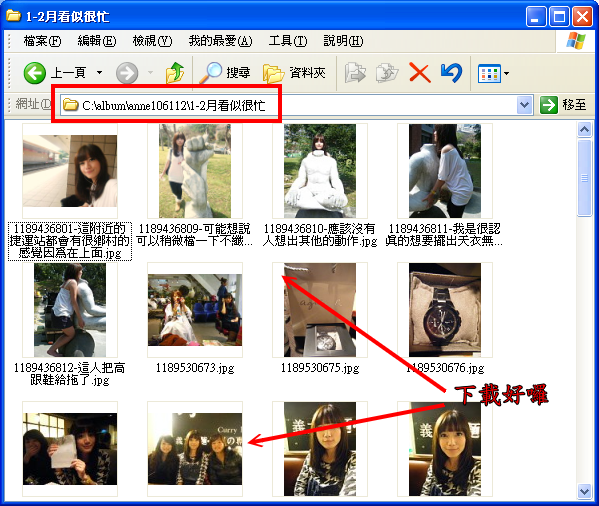
Task: Click the Move To folder icon
Action: point(355,73)
